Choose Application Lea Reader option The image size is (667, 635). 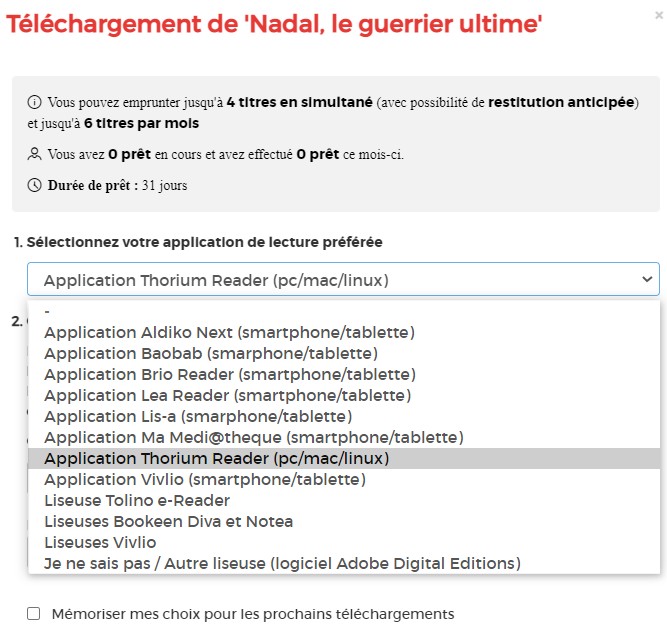click(x=227, y=395)
